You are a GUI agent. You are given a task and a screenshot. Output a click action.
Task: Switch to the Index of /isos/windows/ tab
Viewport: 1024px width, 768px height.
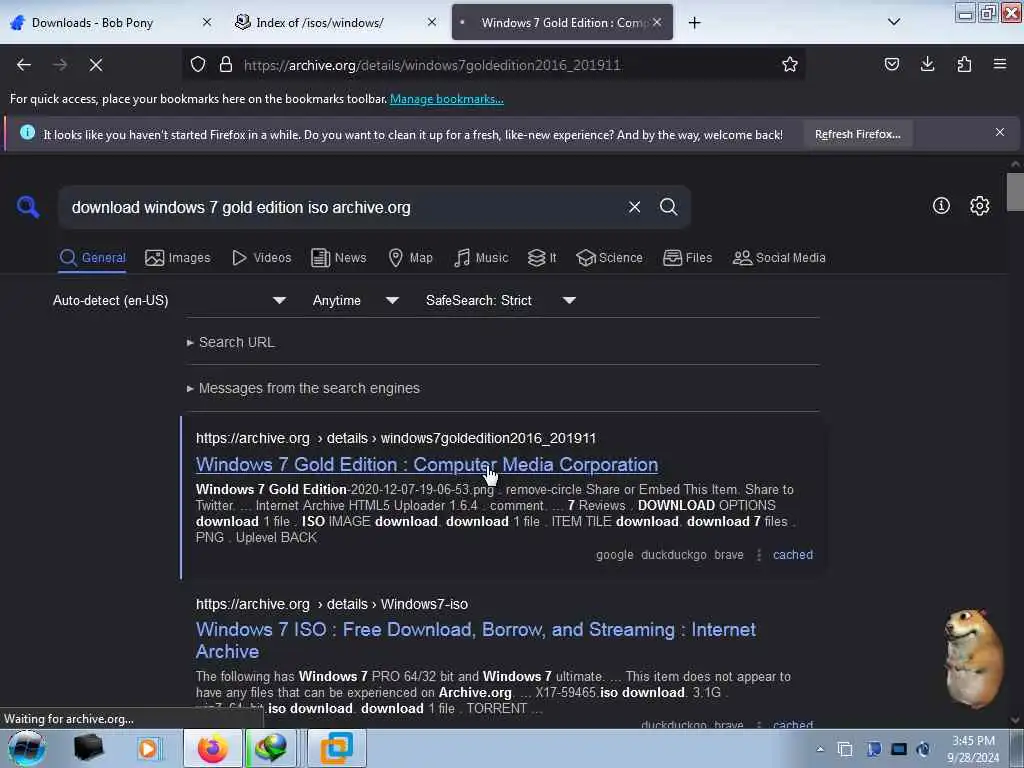click(x=319, y=23)
